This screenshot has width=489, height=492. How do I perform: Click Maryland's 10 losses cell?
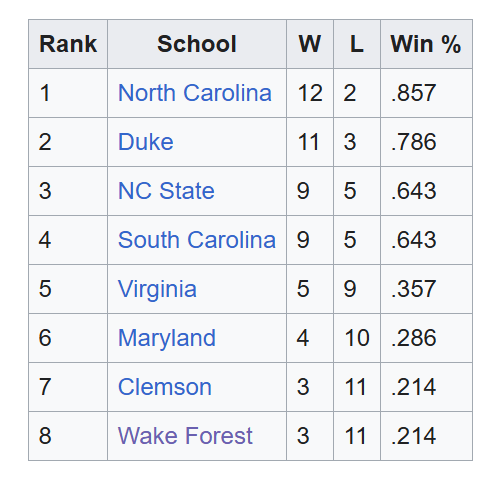pyautogui.click(x=357, y=338)
